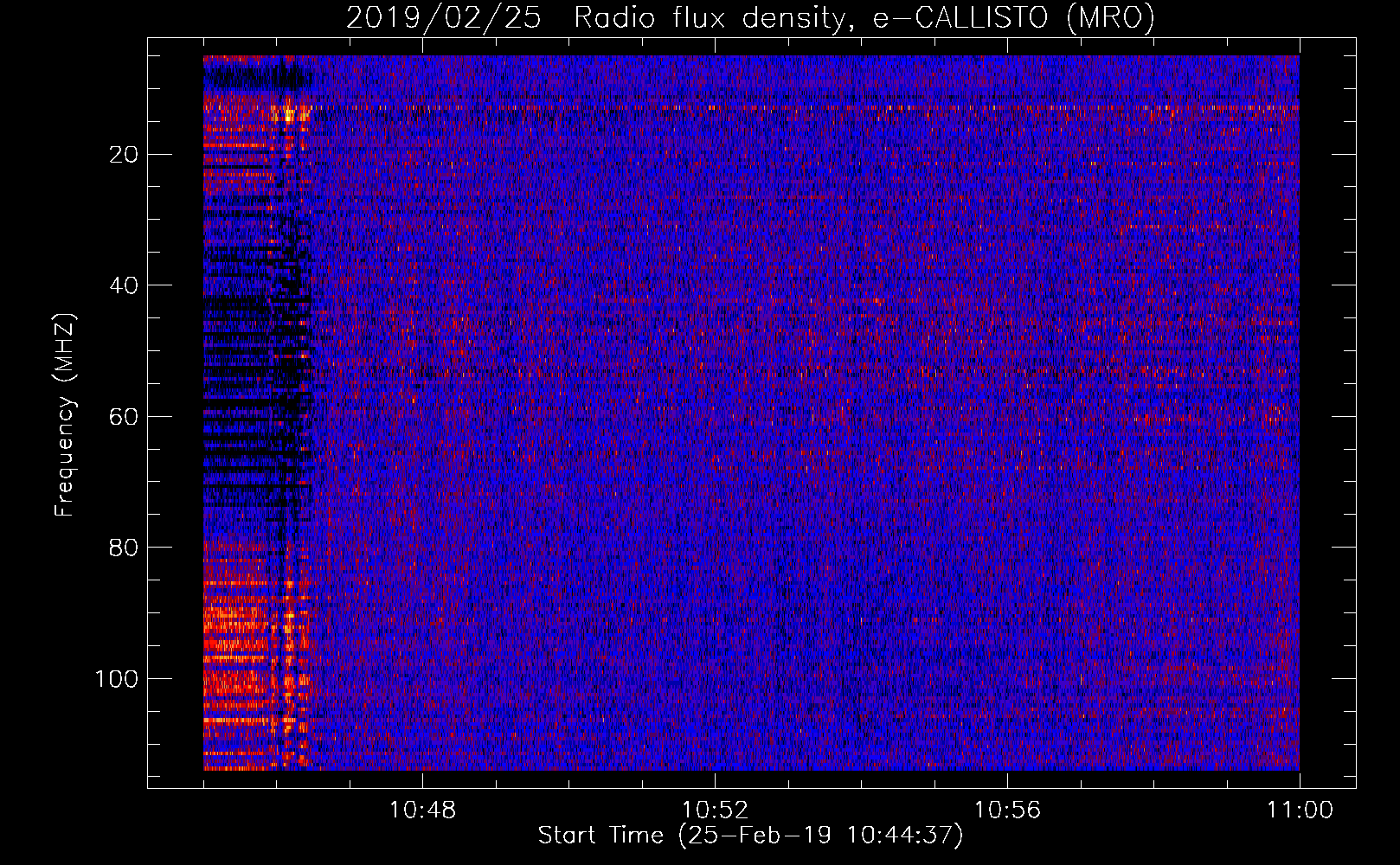This screenshot has height=865, width=1400.
Task: Click the 20 frequency tick label
Action: click(125, 155)
